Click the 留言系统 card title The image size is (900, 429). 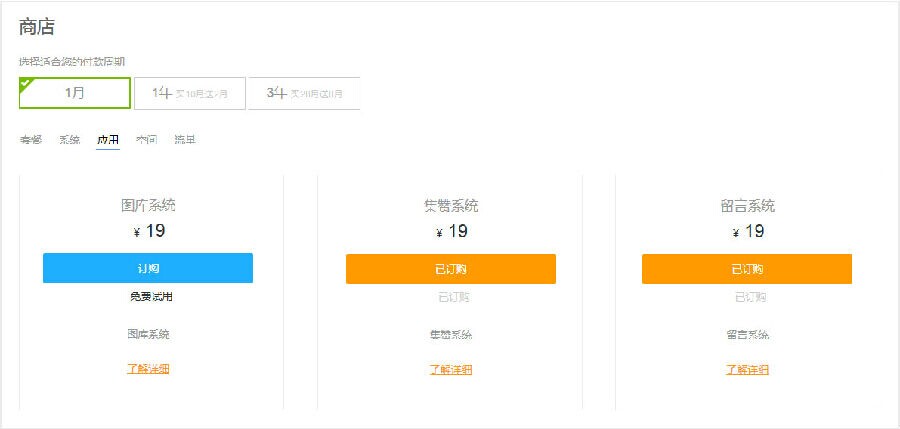747,206
